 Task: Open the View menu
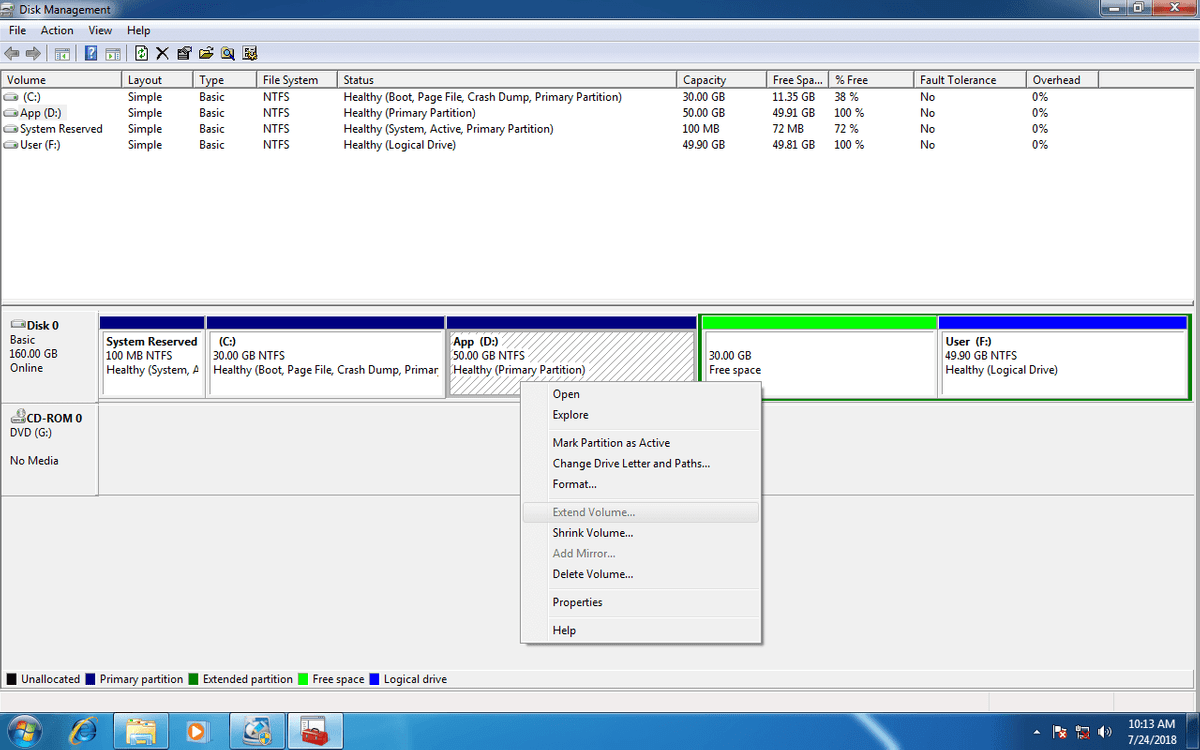(x=100, y=30)
